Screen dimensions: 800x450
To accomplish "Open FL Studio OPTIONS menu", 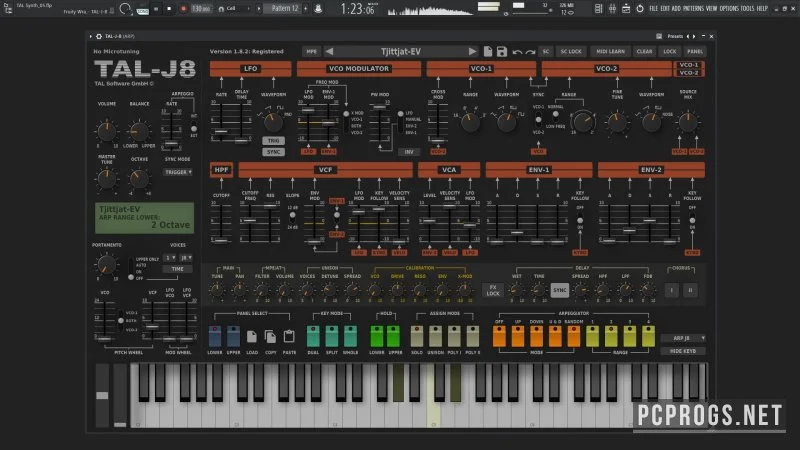I will click(729, 9).
